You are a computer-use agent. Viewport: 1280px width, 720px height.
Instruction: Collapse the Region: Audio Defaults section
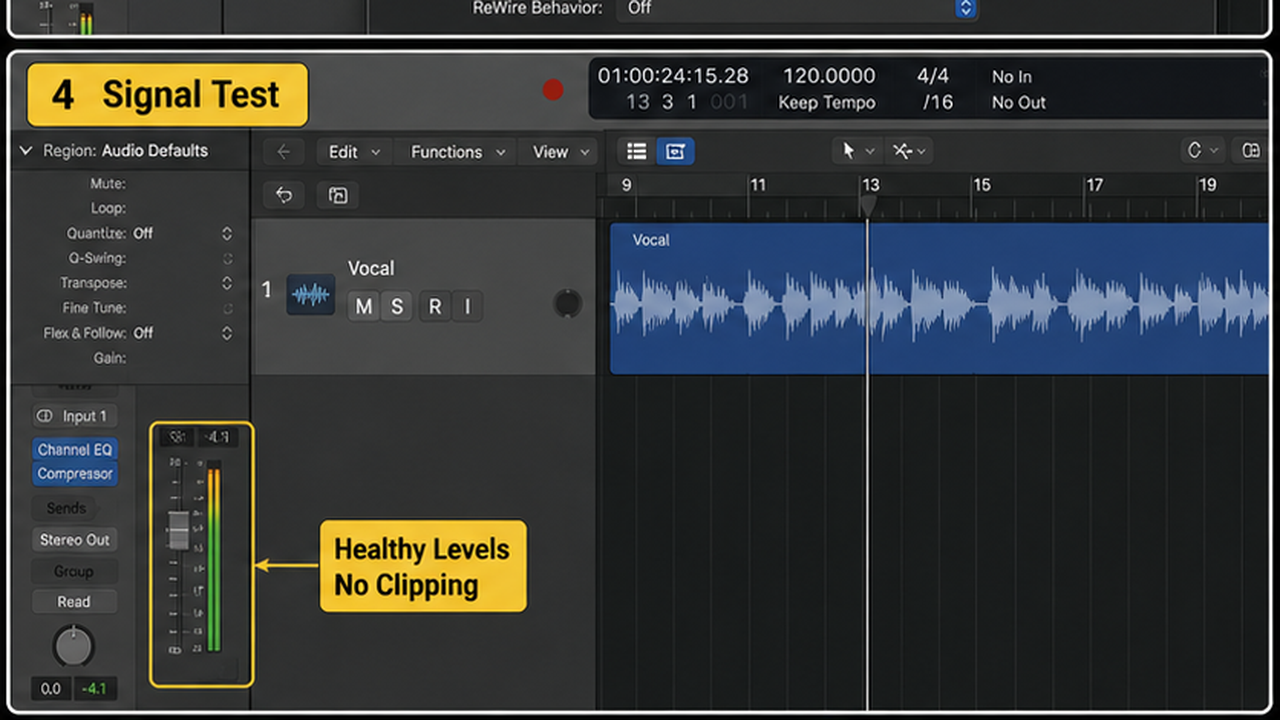point(26,151)
